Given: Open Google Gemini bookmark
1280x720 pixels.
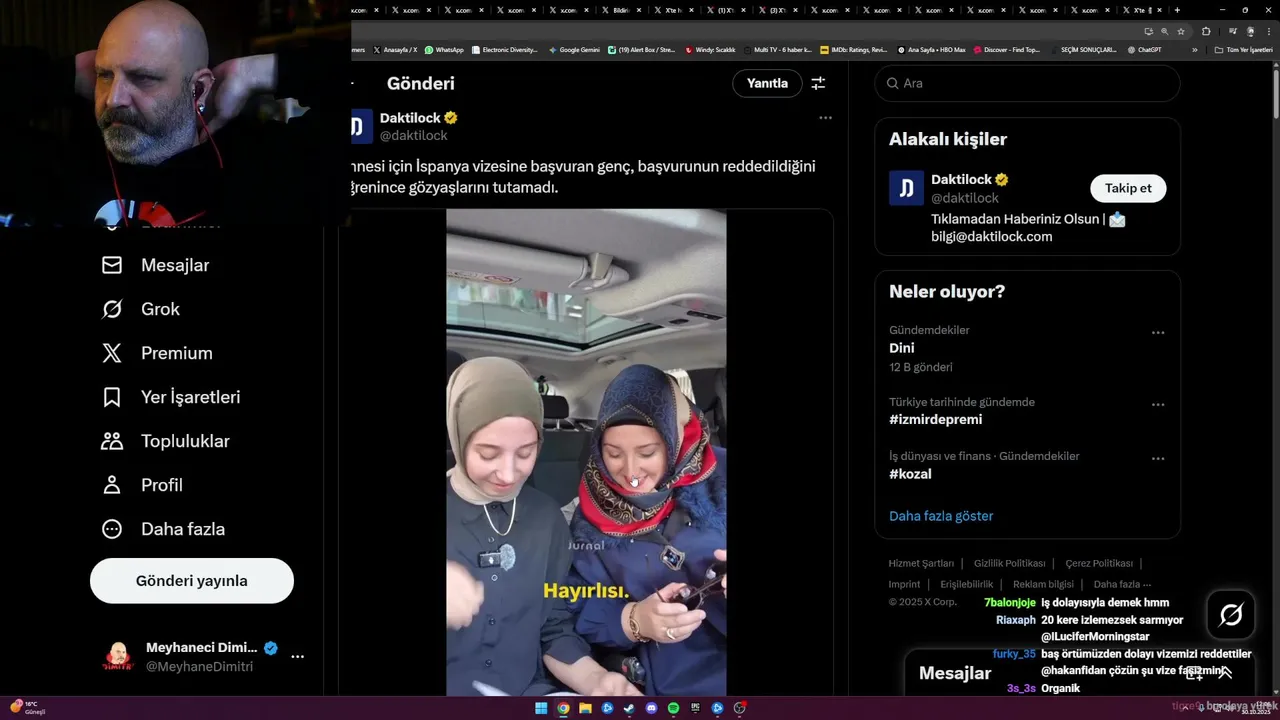Looking at the screenshot, I should tap(574, 49).
